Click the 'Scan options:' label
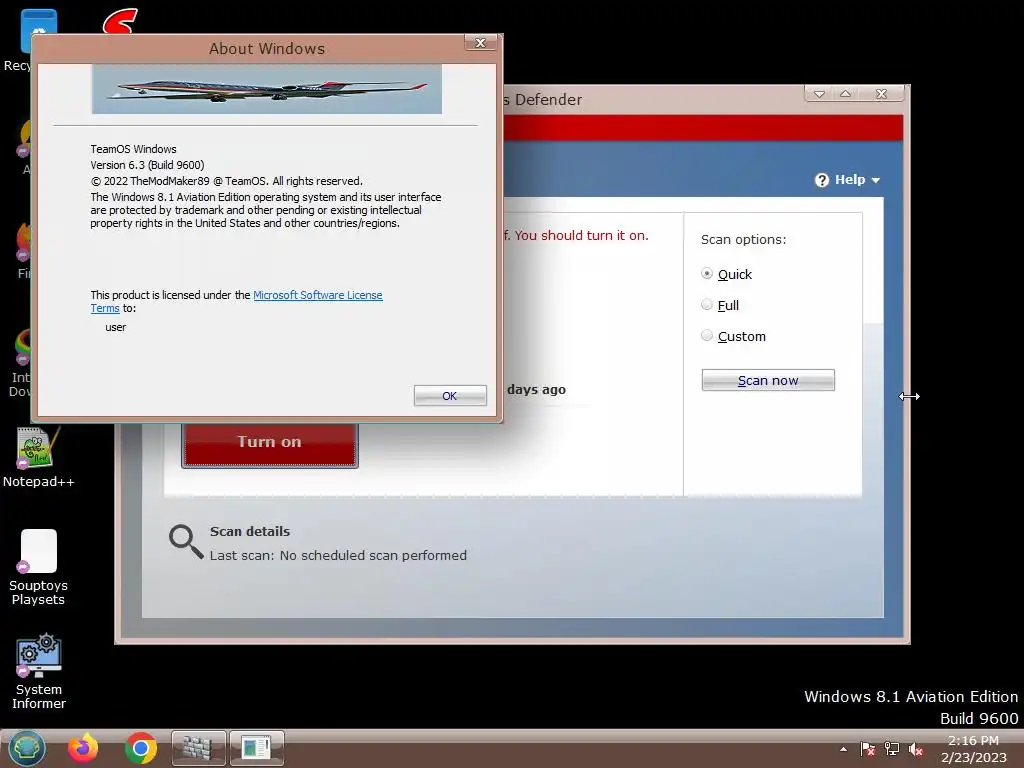The image size is (1024, 768). click(743, 240)
